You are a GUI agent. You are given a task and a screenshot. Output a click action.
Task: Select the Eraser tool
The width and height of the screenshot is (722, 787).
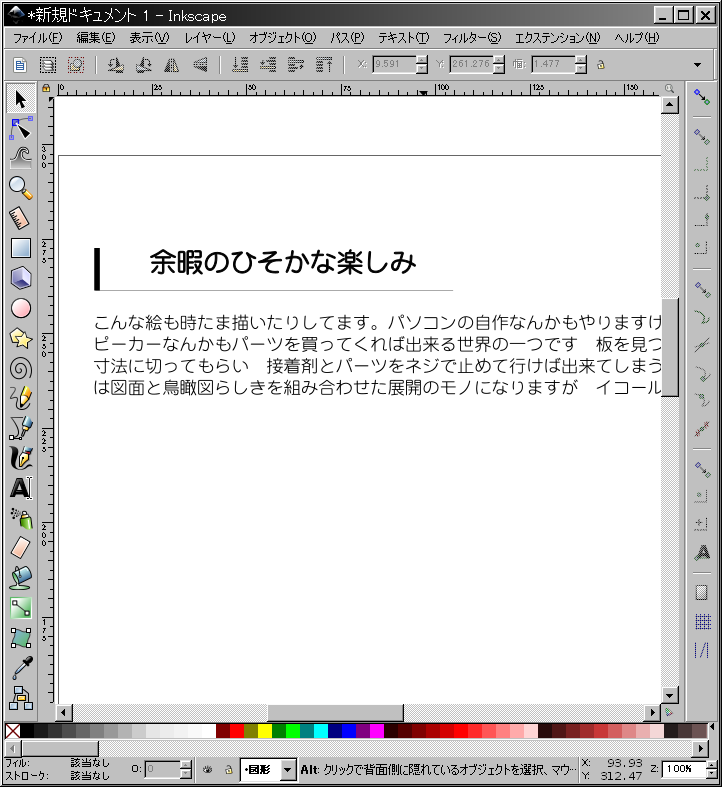click(x=21, y=548)
